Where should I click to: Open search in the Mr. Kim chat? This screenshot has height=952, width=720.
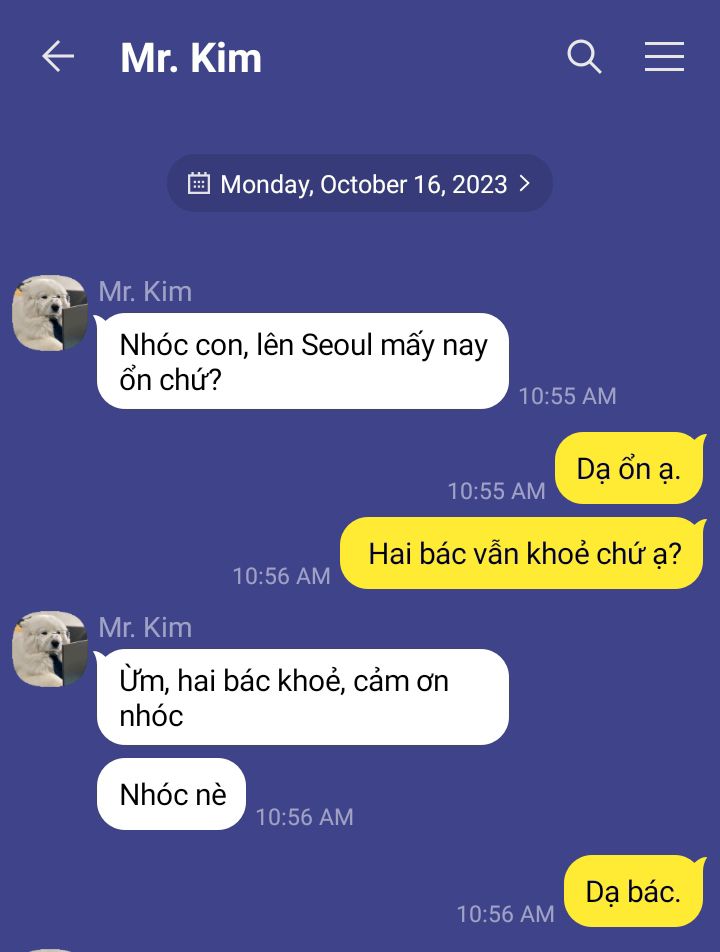click(584, 57)
